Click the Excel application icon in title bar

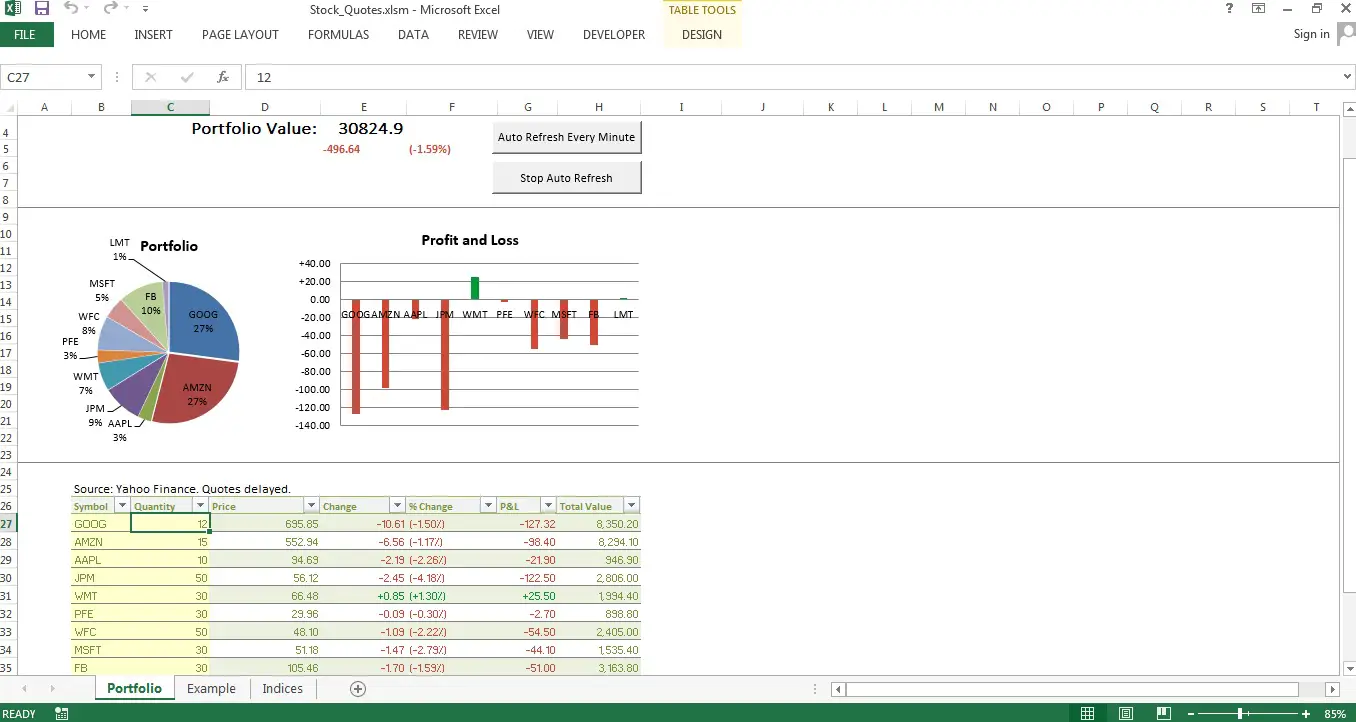tap(12, 9)
